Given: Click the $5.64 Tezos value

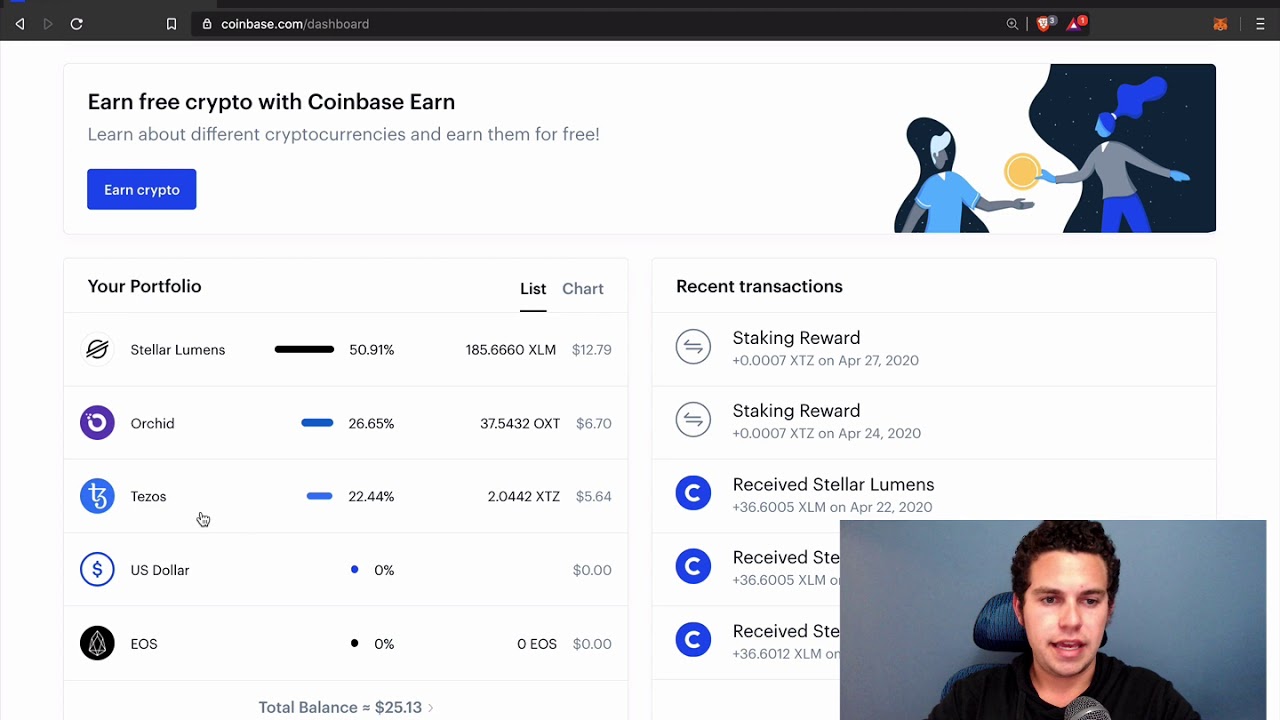Looking at the screenshot, I should [x=594, y=496].
